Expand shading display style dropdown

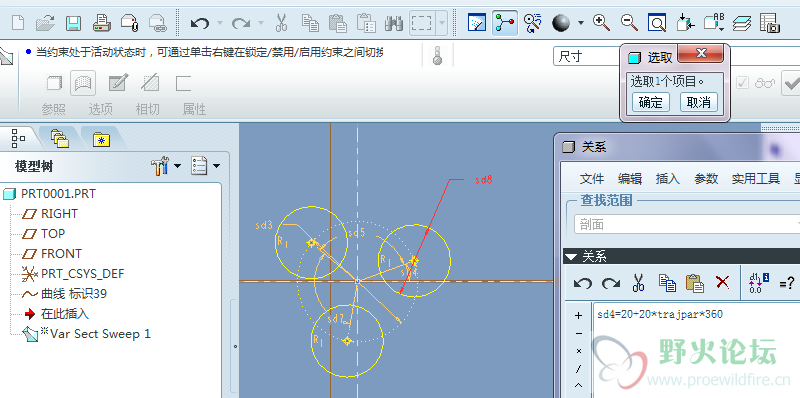tap(581, 23)
